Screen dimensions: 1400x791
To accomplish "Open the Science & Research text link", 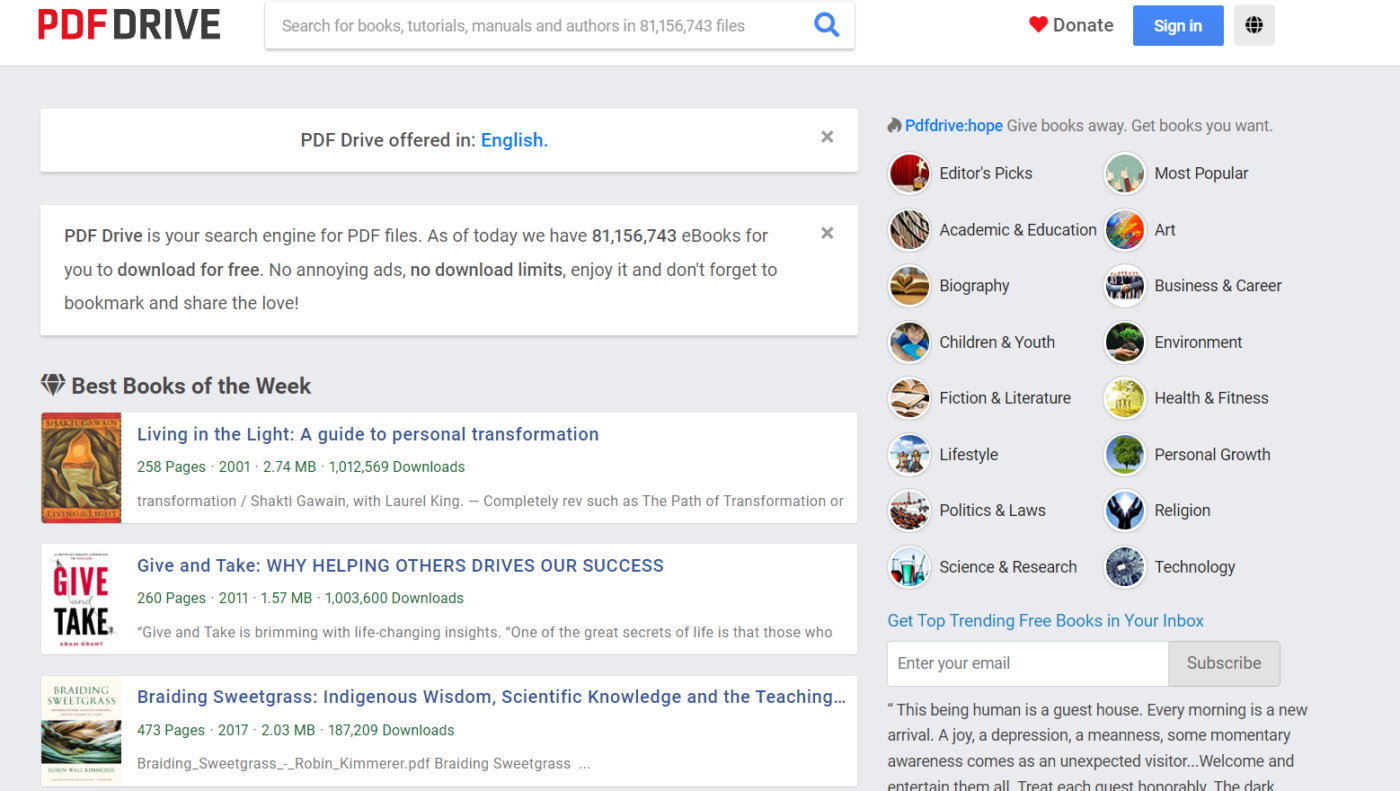I will [x=1008, y=567].
